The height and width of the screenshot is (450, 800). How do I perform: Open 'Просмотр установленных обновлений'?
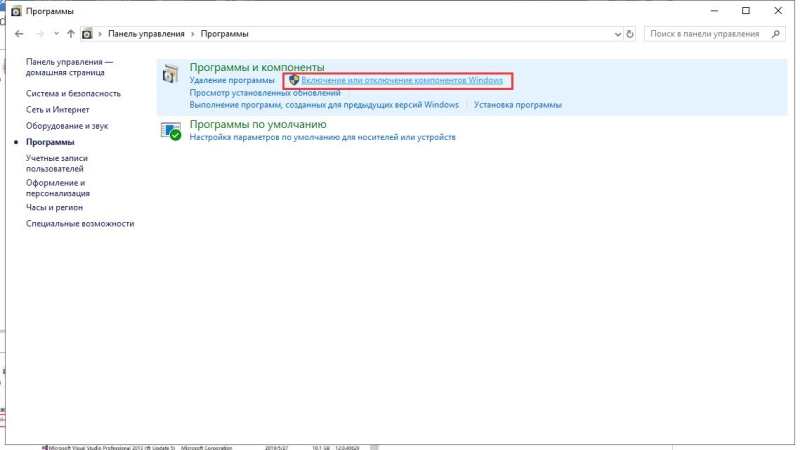265,93
